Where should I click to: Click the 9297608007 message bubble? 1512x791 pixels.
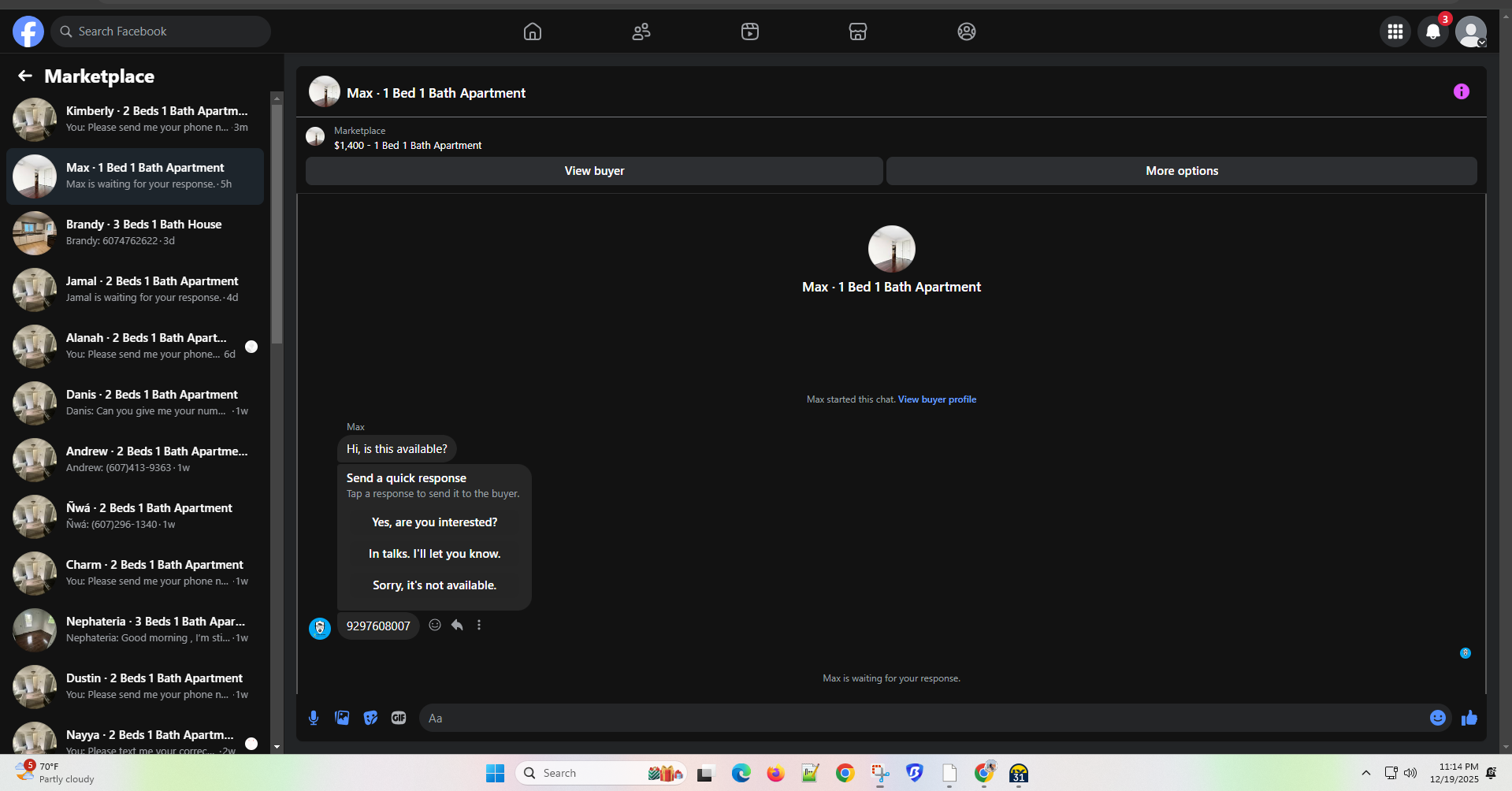[x=378, y=626]
